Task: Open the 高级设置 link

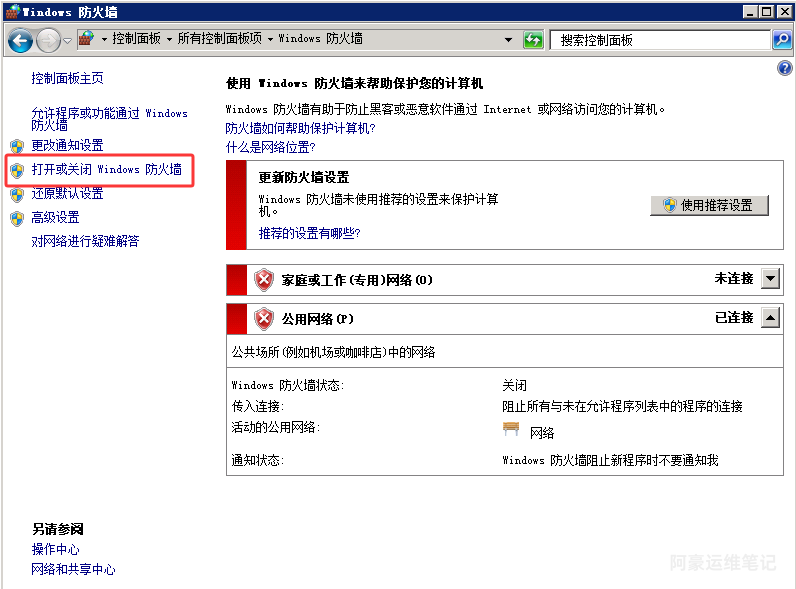Action: (x=55, y=217)
